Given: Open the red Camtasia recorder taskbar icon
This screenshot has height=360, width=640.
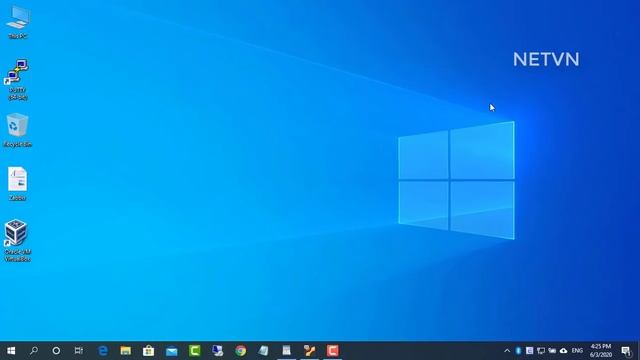Looking at the screenshot, I should [x=333, y=351].
